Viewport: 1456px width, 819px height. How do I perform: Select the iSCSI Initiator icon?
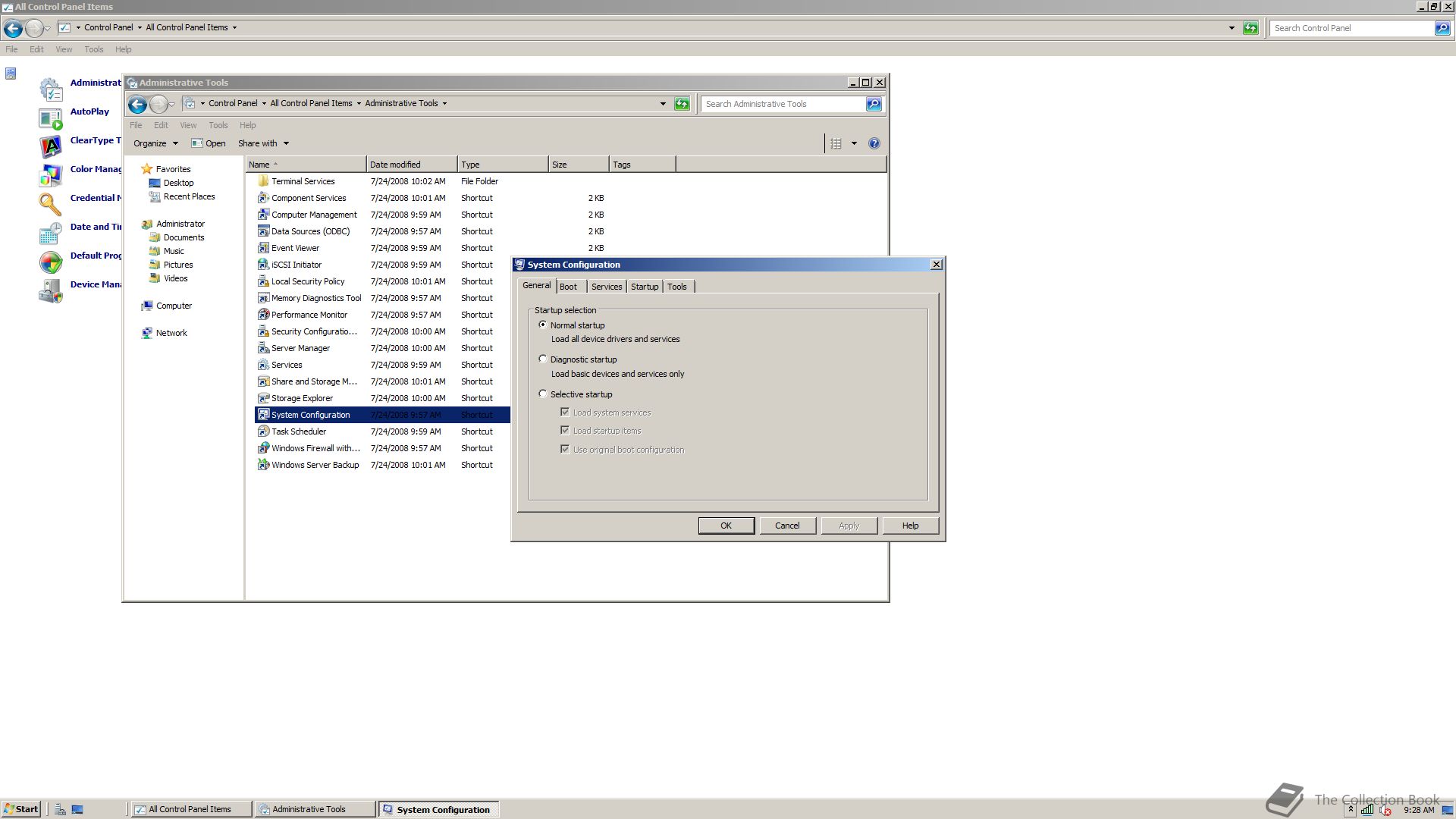coord(263,265)
